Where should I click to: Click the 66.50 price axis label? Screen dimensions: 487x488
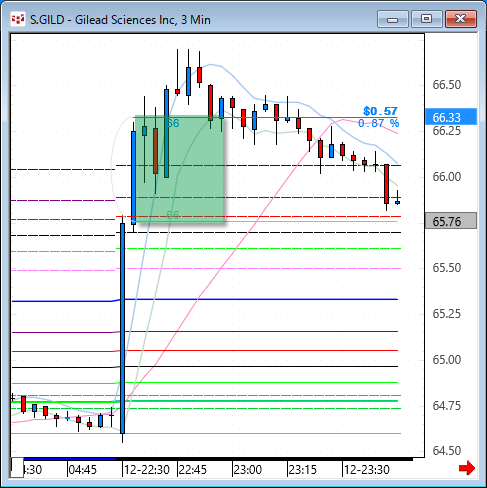point(447,85)
